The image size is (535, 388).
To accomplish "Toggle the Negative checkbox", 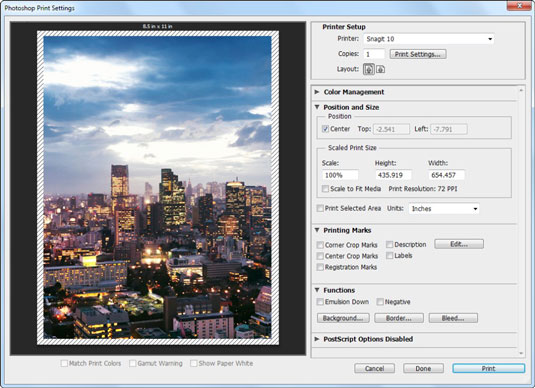I will 380,302.
